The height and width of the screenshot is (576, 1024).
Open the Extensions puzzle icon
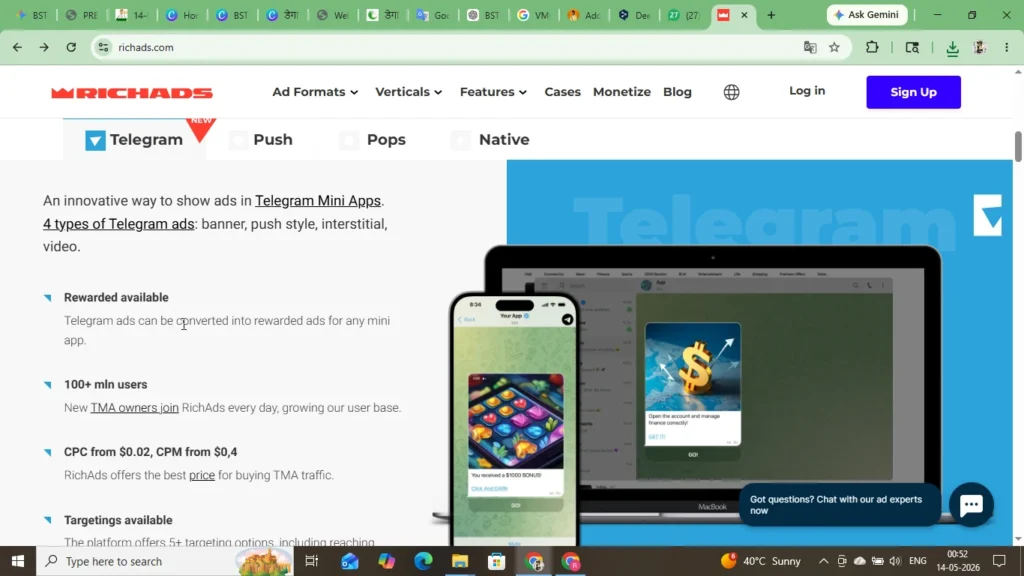[x=872, y=47]
